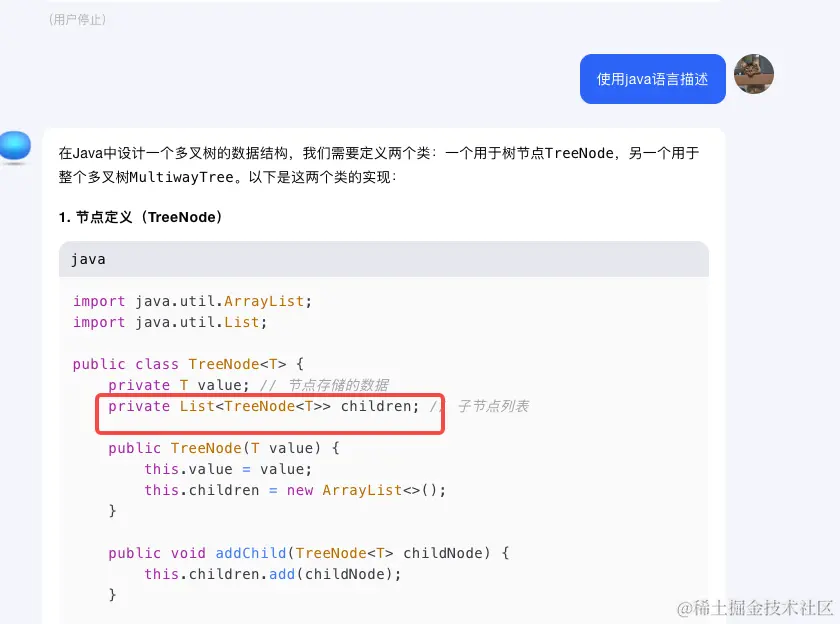Click 'this.value = value;' line

pyautogui.click(x=228, y=469)
